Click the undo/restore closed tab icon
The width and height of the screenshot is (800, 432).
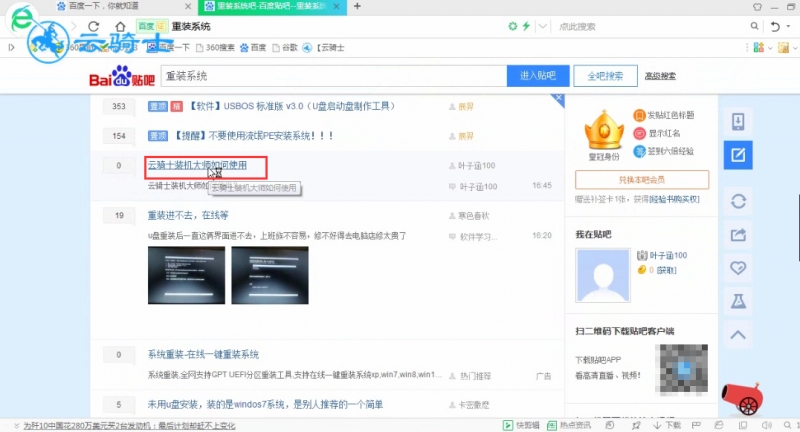point(775,27)
